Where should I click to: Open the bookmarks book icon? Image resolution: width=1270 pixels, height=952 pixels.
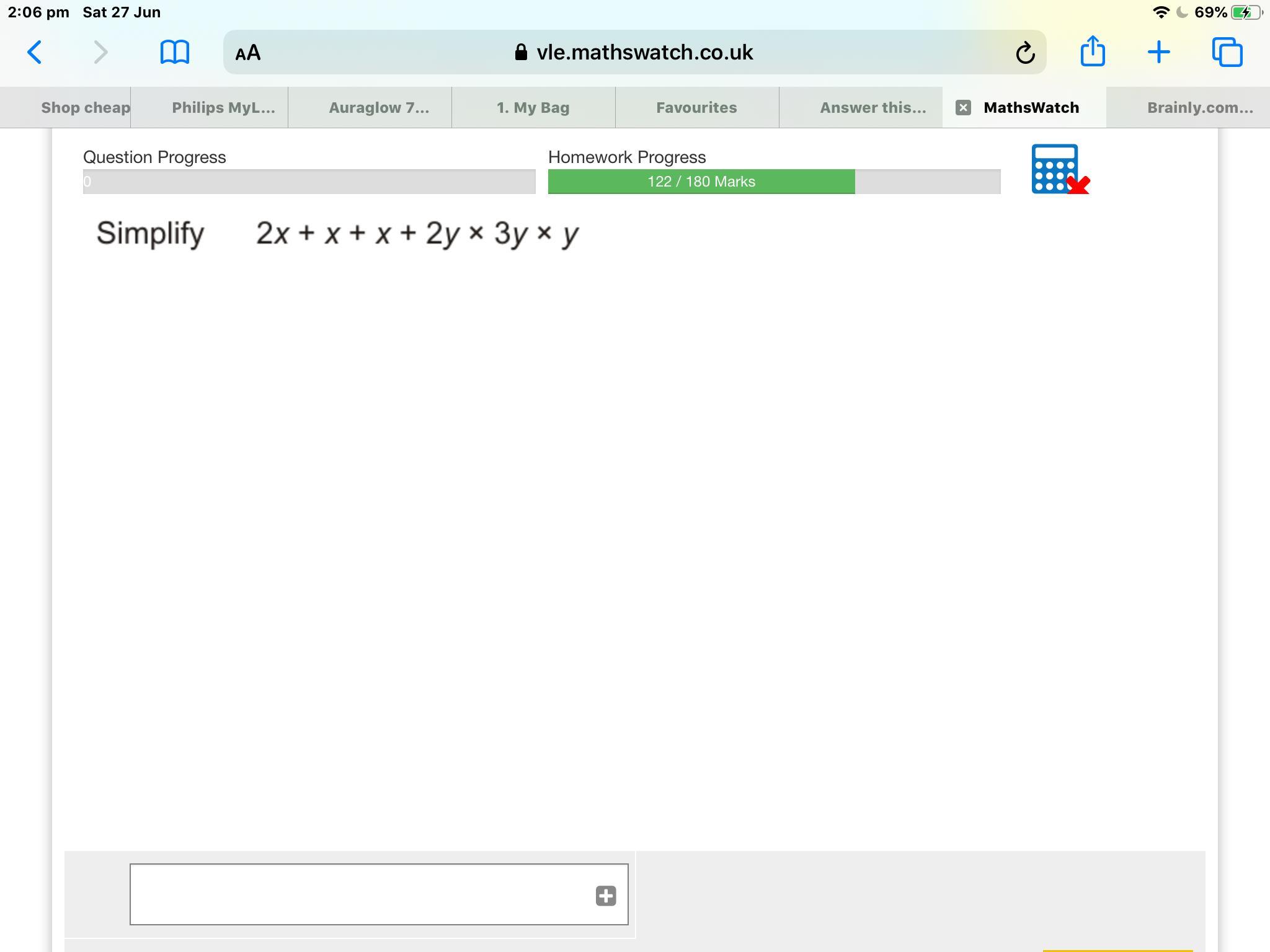(x=174, y=52)
